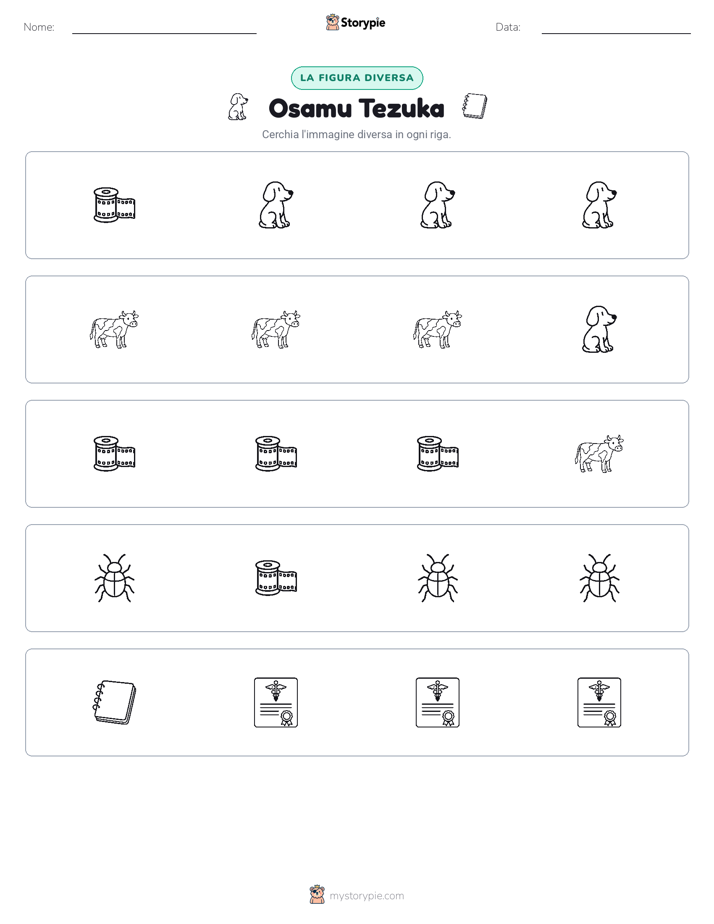Screen dimensions: 714x924
Task: Click the instruction text Cerchia l'immagine diversa
Action: (356, 134)
